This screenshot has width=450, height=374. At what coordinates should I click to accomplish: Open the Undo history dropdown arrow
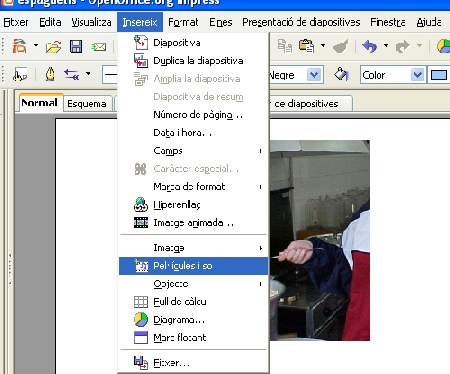click(x=386, y=45)
